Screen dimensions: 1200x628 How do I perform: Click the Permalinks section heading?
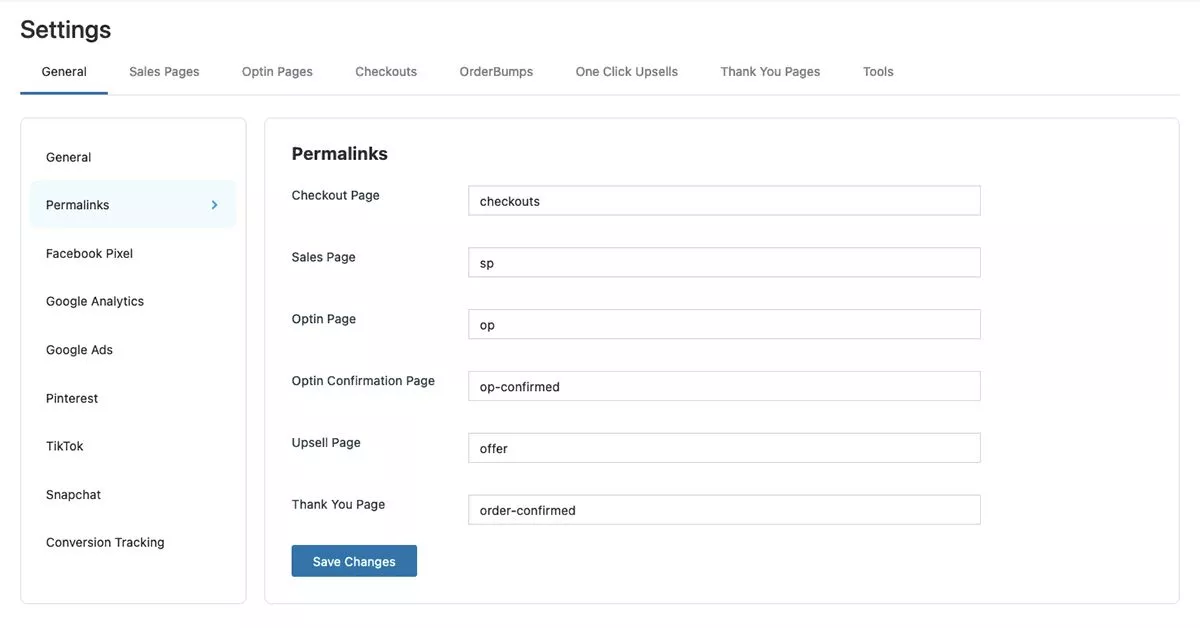[339, 154]
